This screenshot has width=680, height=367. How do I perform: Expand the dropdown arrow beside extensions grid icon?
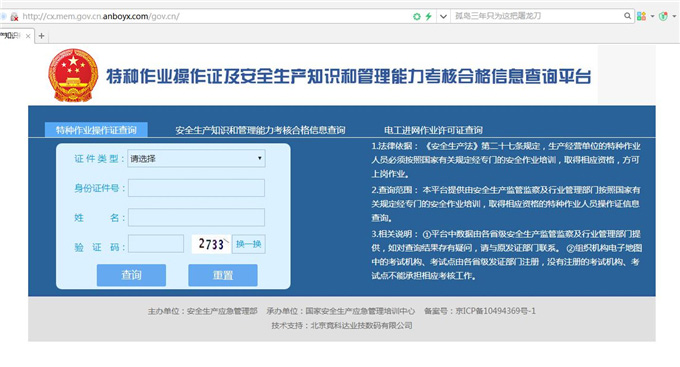652,16
